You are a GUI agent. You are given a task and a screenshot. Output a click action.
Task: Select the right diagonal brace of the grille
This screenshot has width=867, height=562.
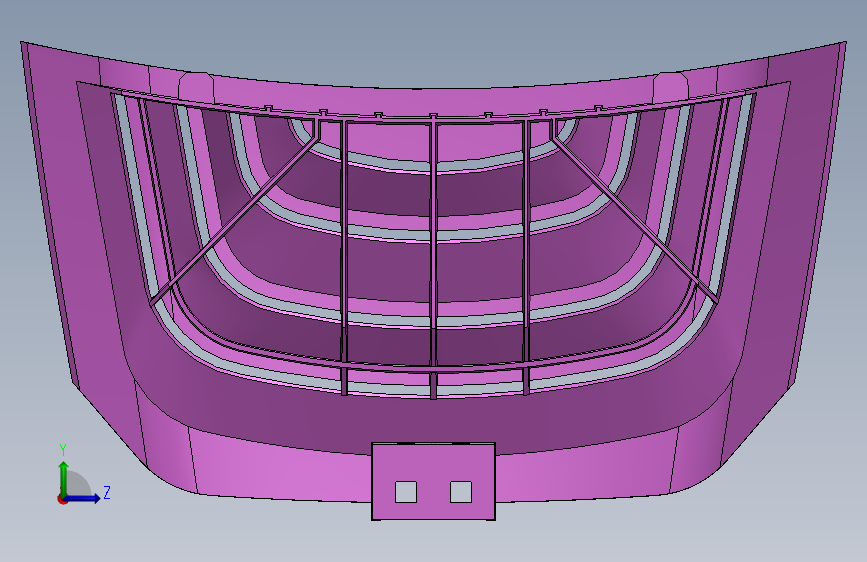pos(636,220)
